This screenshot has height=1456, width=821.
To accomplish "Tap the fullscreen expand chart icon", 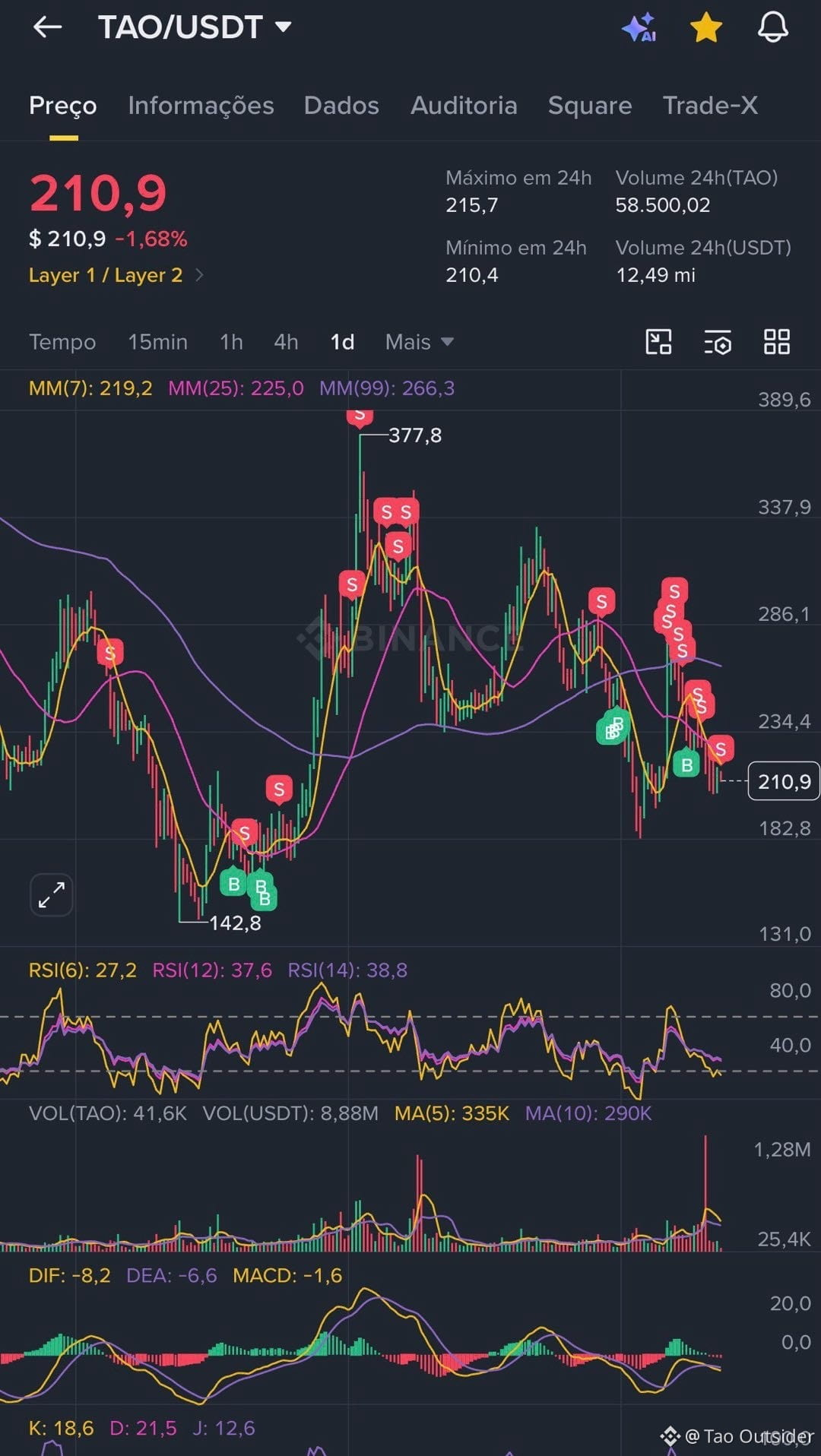I will coord(52,894).
